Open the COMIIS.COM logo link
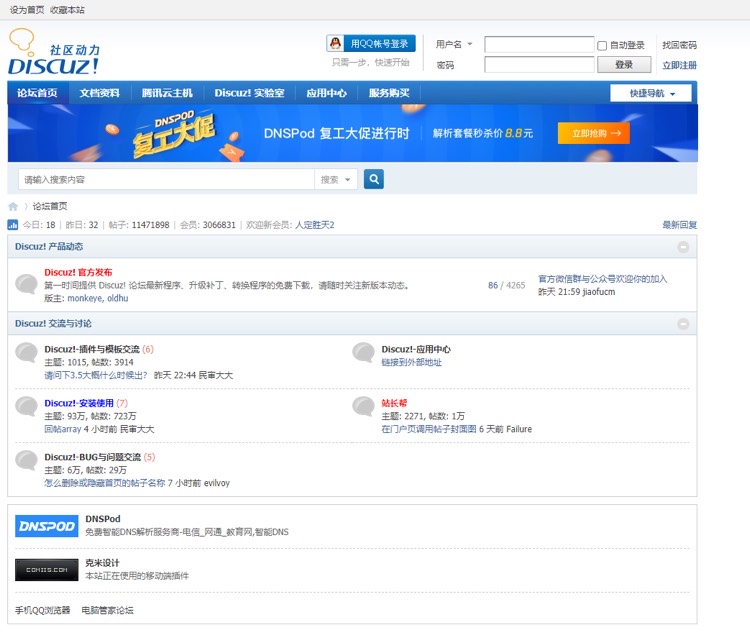 click(x=46, y=570)
